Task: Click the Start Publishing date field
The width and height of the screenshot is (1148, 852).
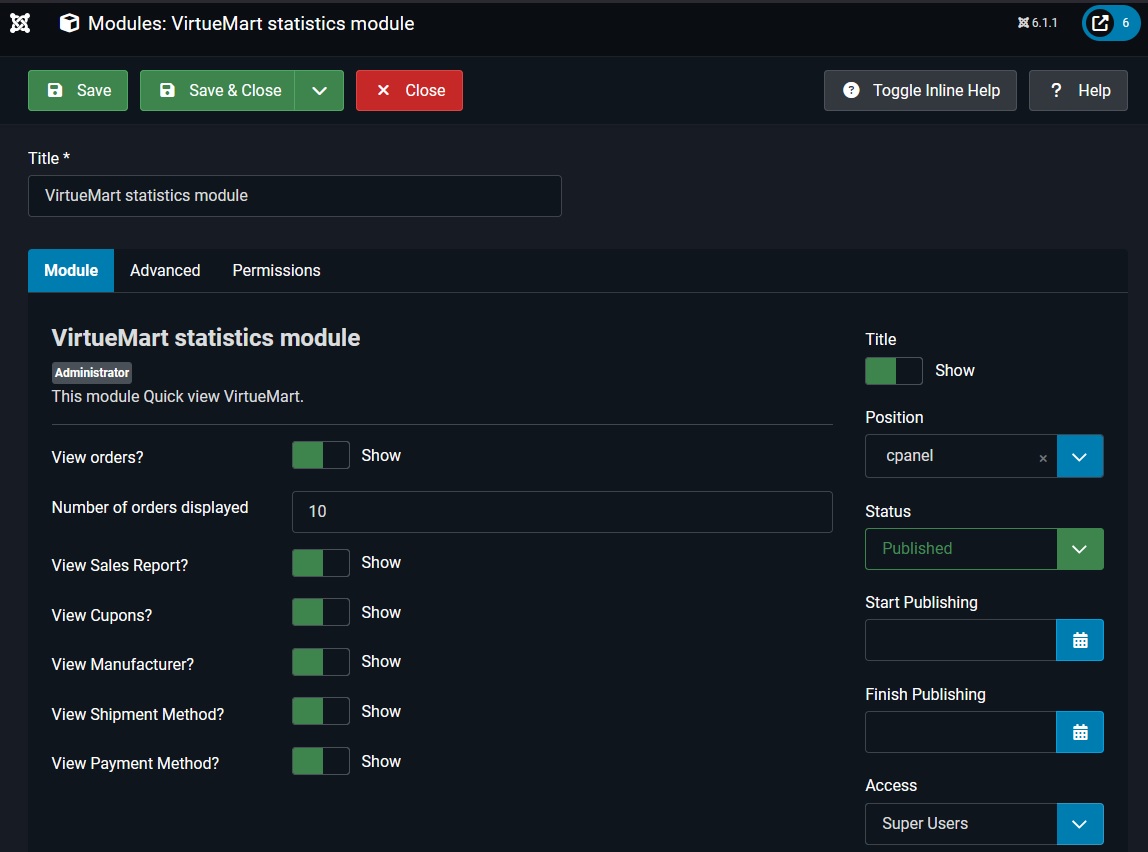Action: pyautogui.click(x=961, y=640)
